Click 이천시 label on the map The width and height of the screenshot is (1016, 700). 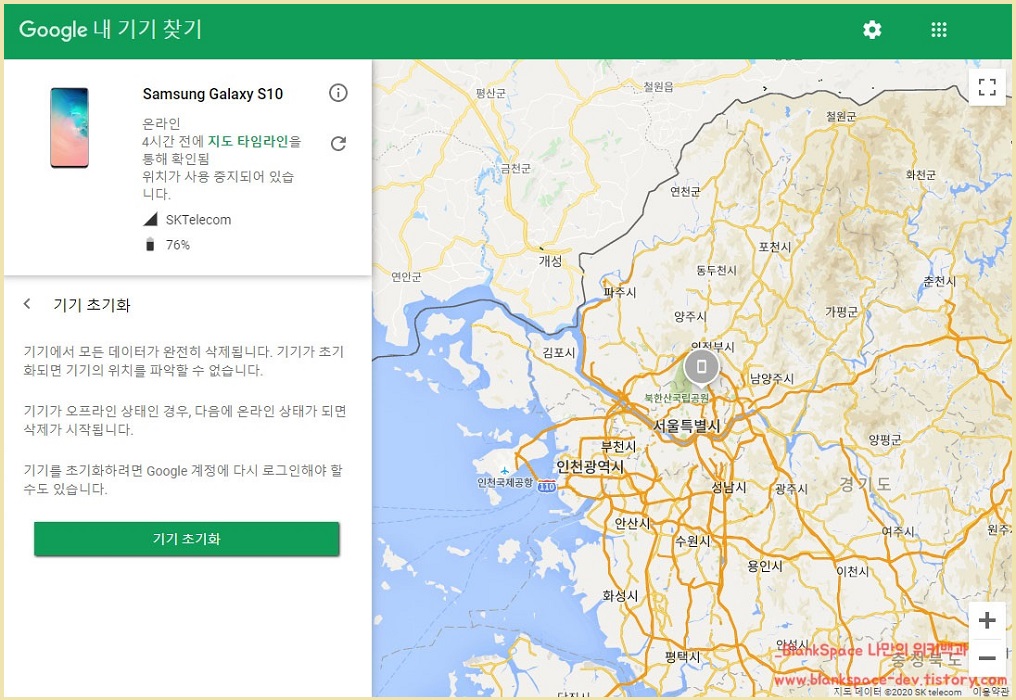click(x=852, y=571)
